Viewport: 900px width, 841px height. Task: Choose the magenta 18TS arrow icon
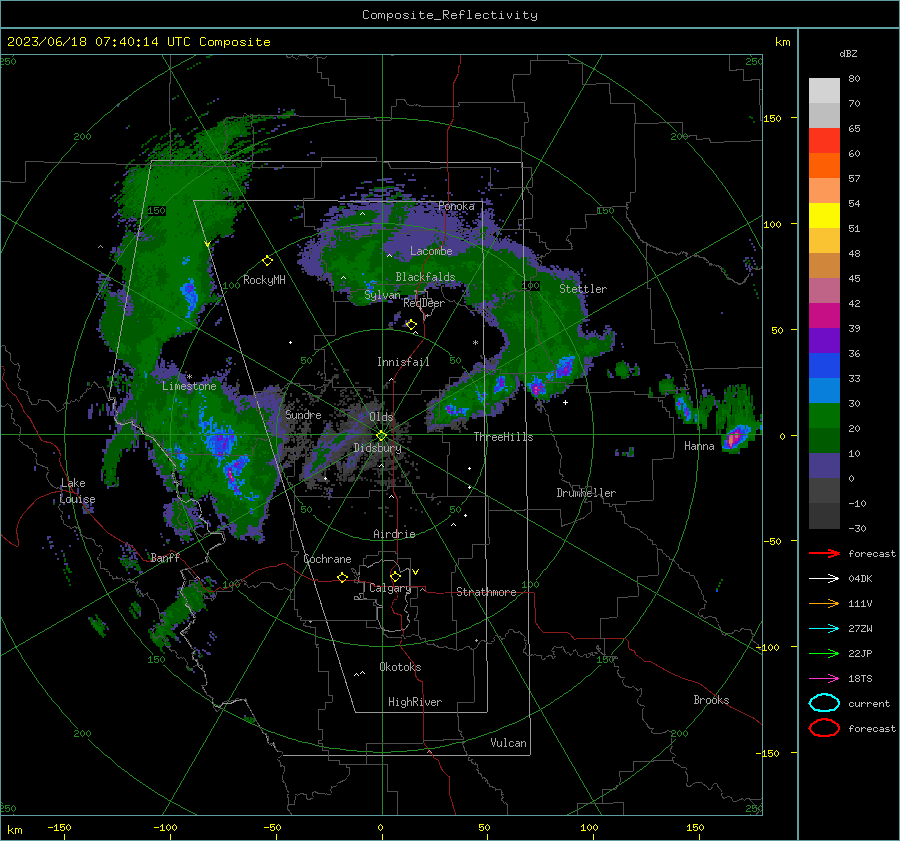click(x=824, y=679)
